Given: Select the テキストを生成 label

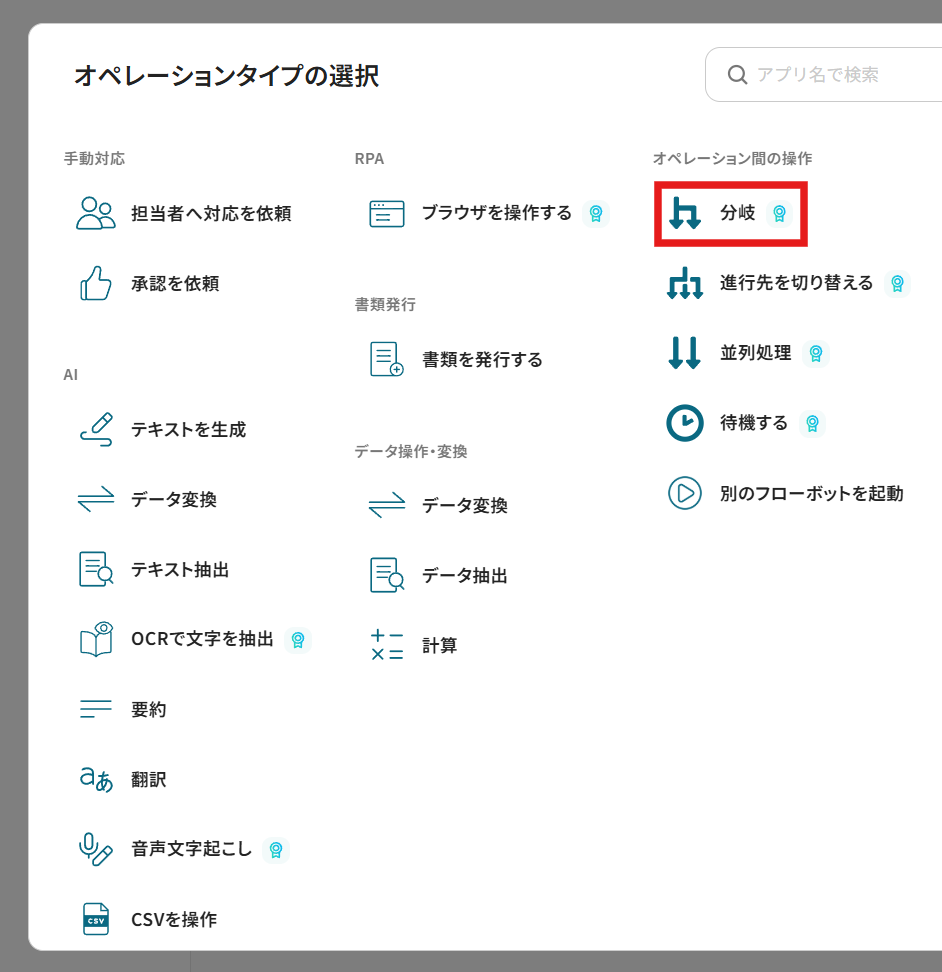Looking at the screenshot, I should point(188,430).
